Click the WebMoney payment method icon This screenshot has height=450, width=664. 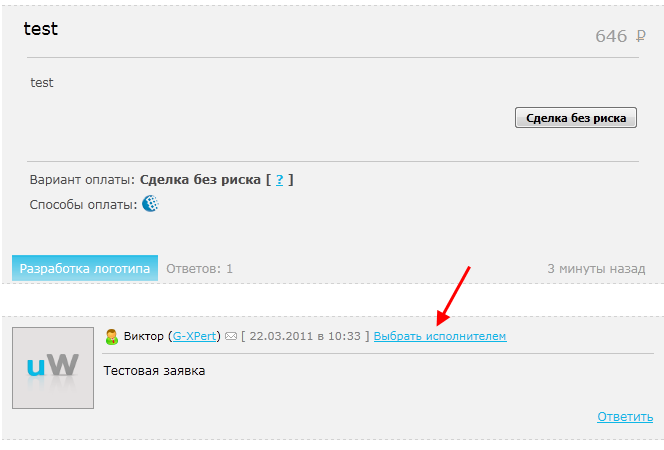(x=150, y=204)
